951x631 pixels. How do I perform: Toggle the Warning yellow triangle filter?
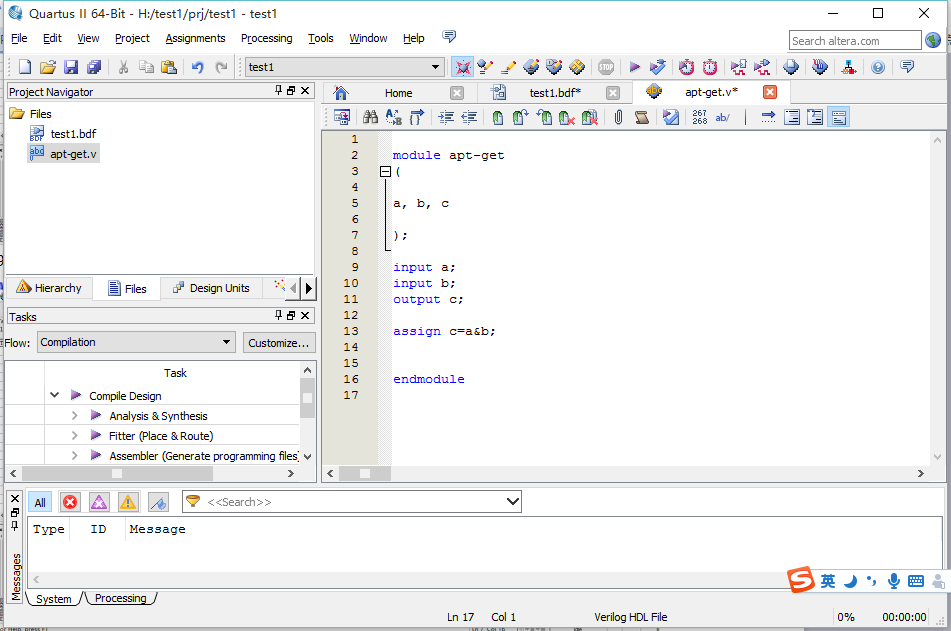pos(128,502)
